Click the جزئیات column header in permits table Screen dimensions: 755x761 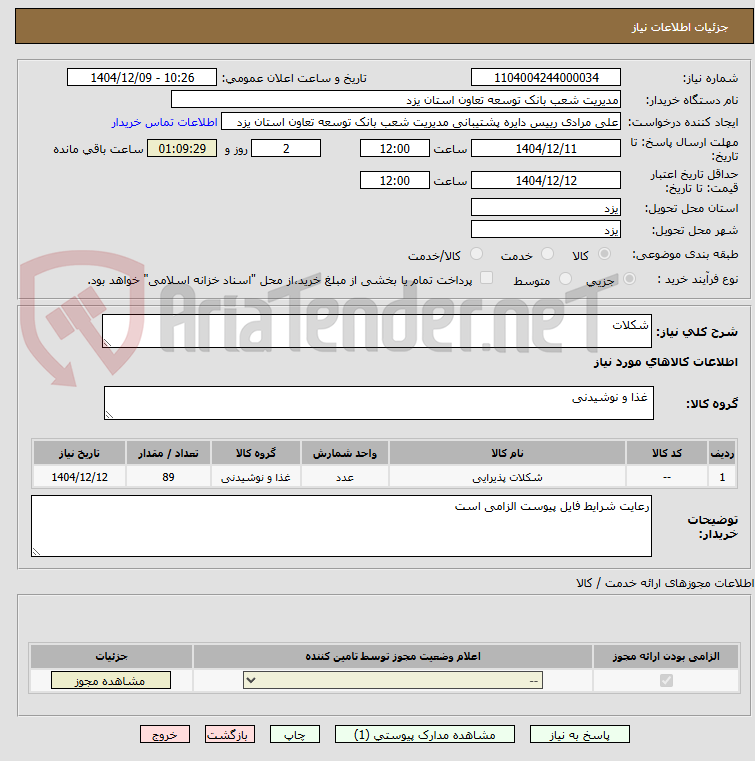click(x=111, y=656)
